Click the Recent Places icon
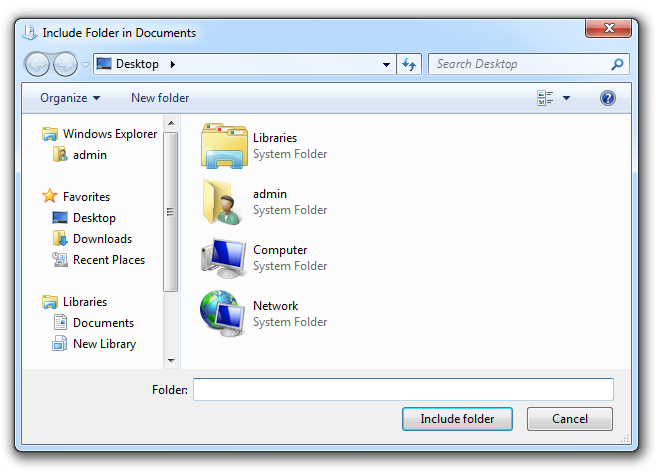 pyautogui.click(x=60, y=259)
